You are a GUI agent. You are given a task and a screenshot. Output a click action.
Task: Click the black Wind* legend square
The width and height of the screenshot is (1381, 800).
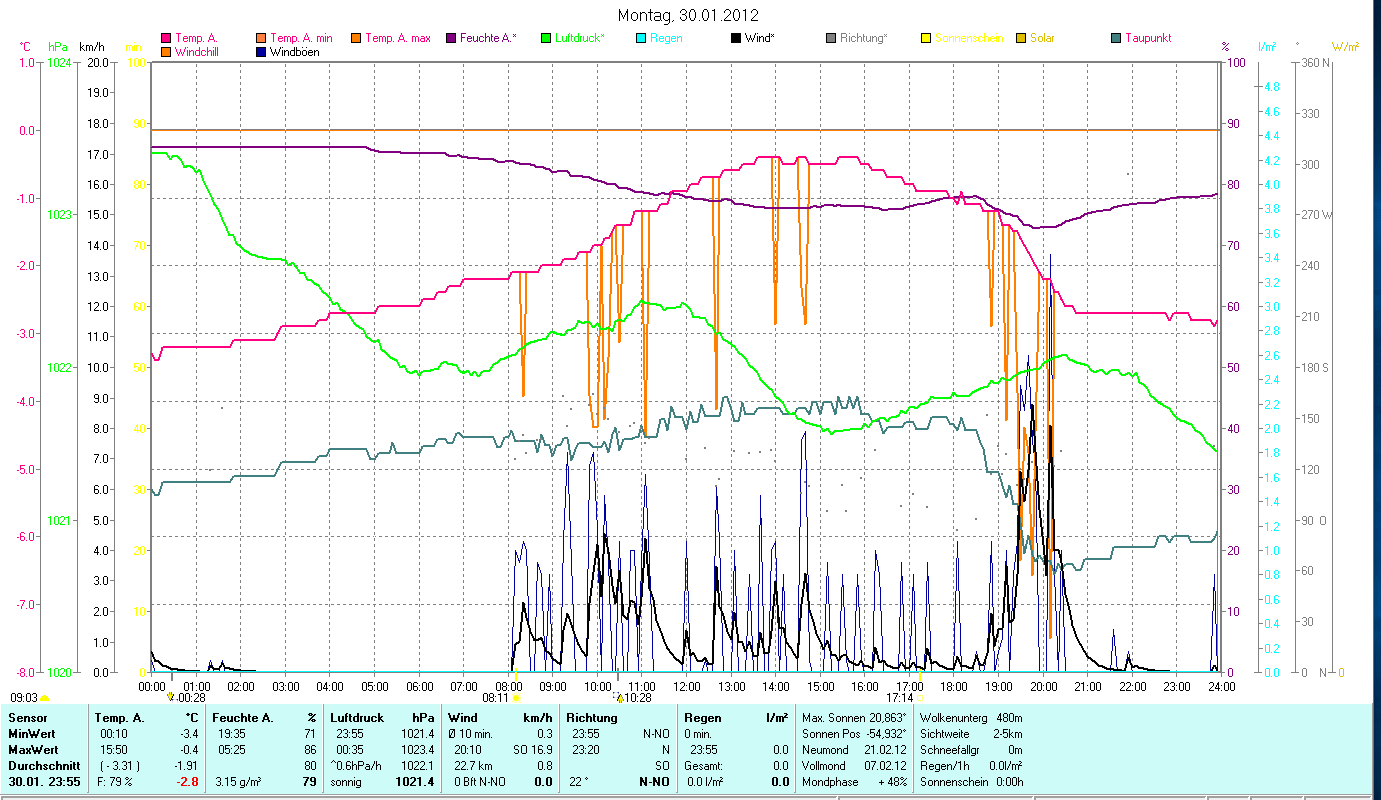[x=736, y=38]
